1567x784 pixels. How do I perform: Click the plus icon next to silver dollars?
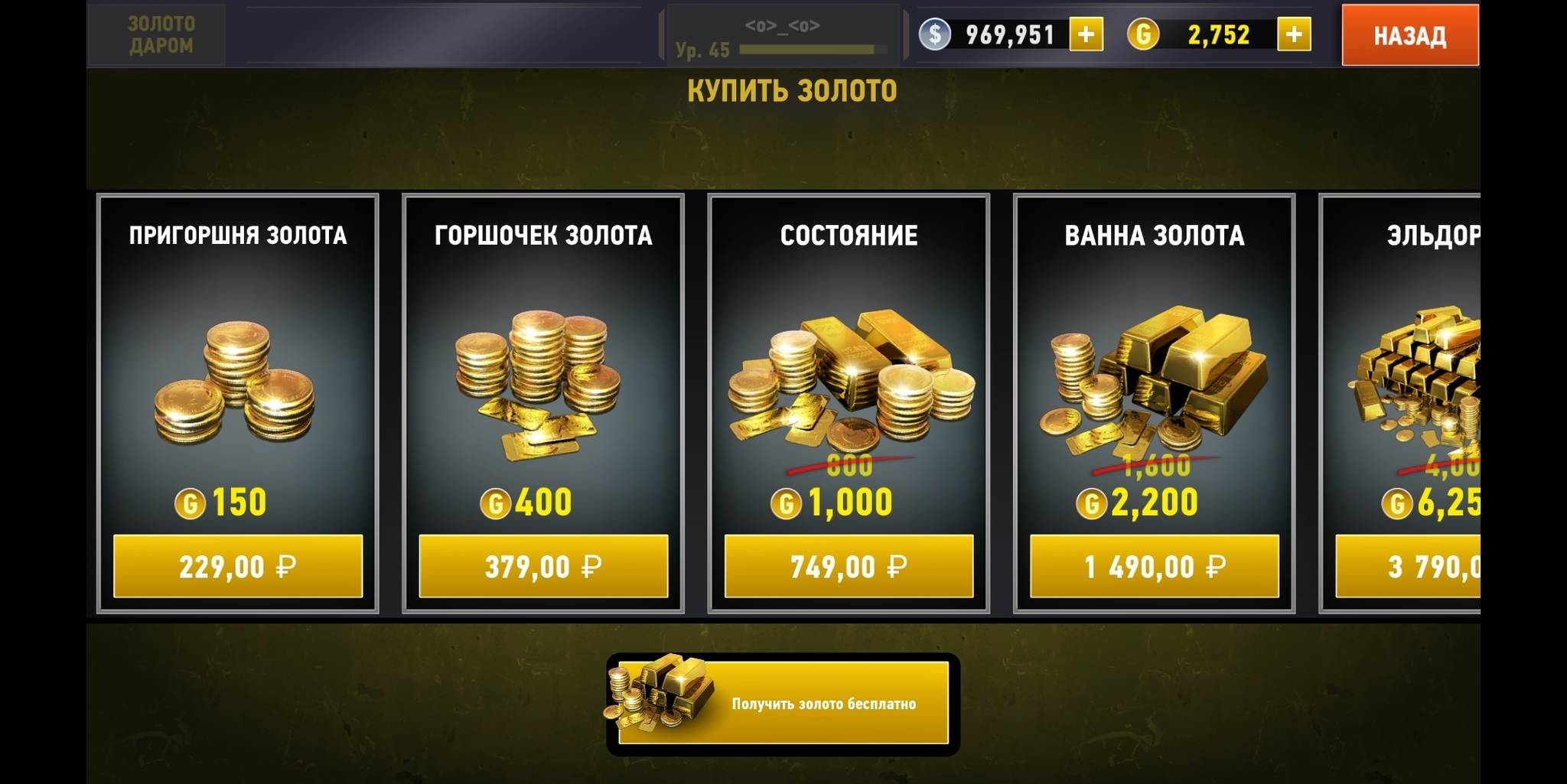(x=1086, y=34)
